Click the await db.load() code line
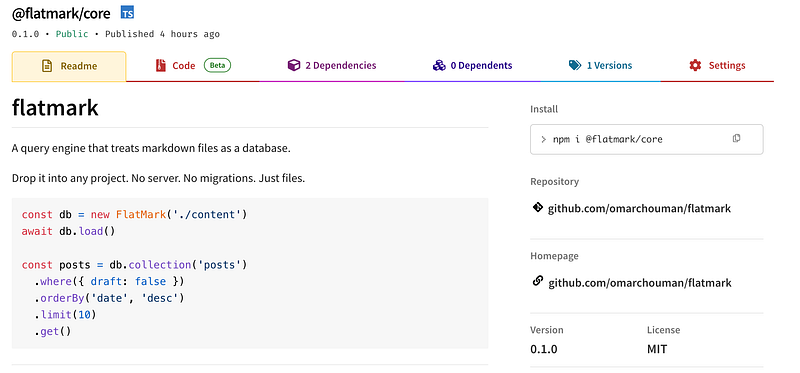The height and width of the screenshot is (373, 800). click(x=68, y=231)
